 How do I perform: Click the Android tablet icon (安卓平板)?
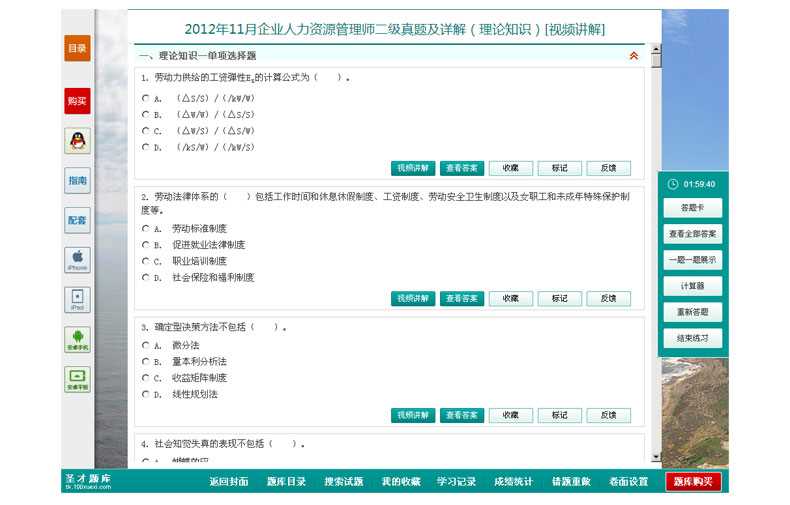[x=77, y=379]
